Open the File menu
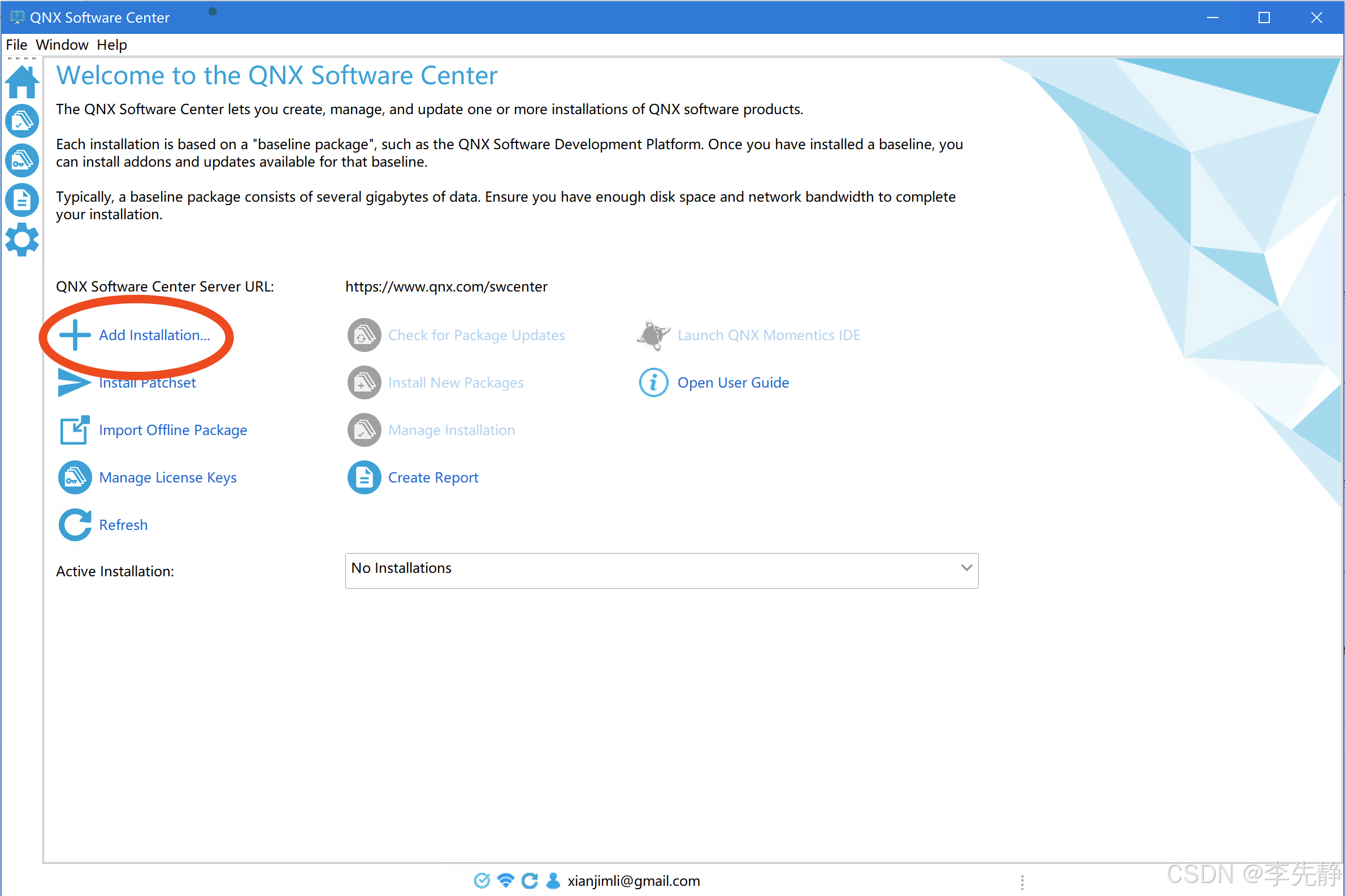 (x=16, y=45)
